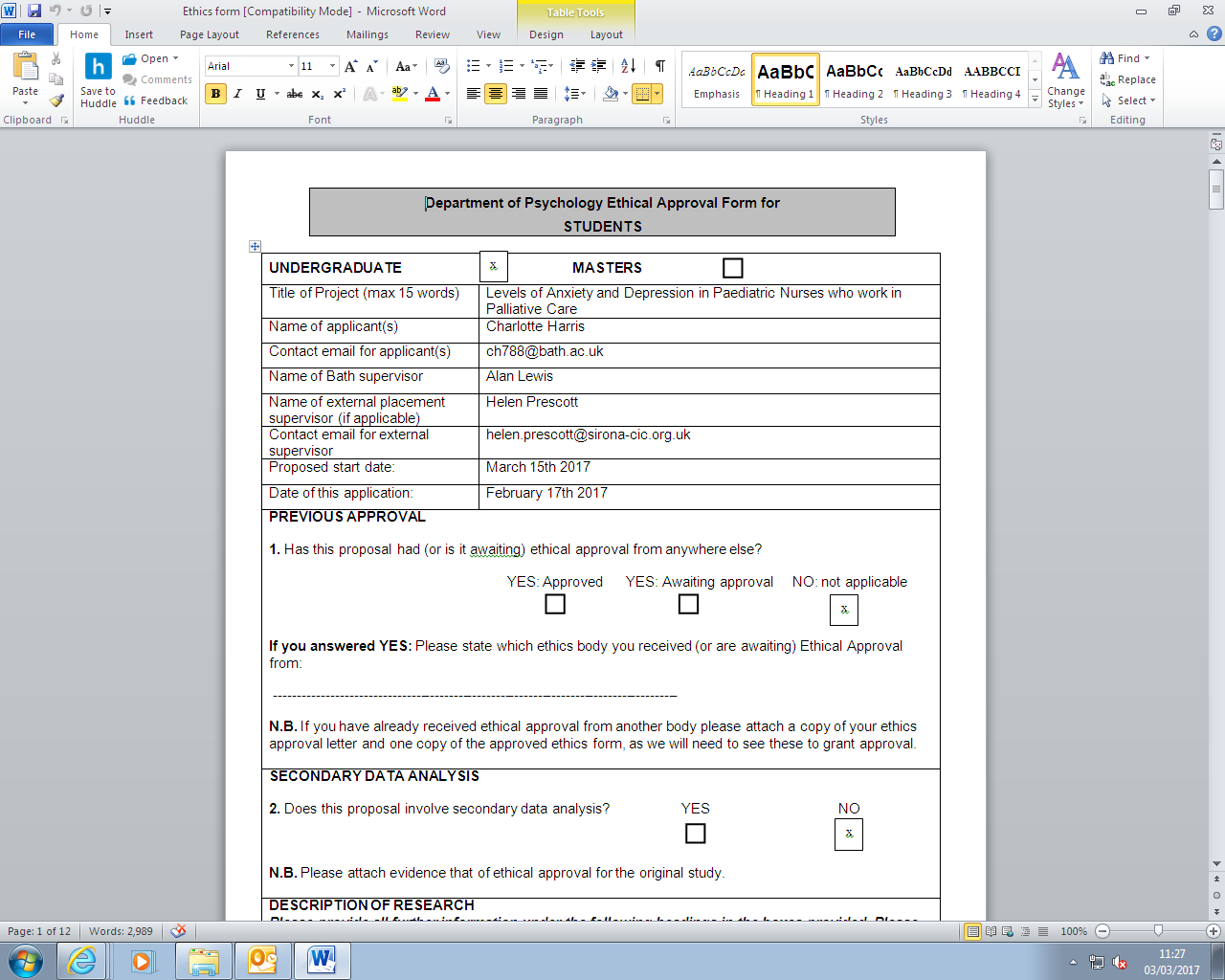Click the Paste button
Viewport: 1225px width, 980px height.
pos(26,79)
